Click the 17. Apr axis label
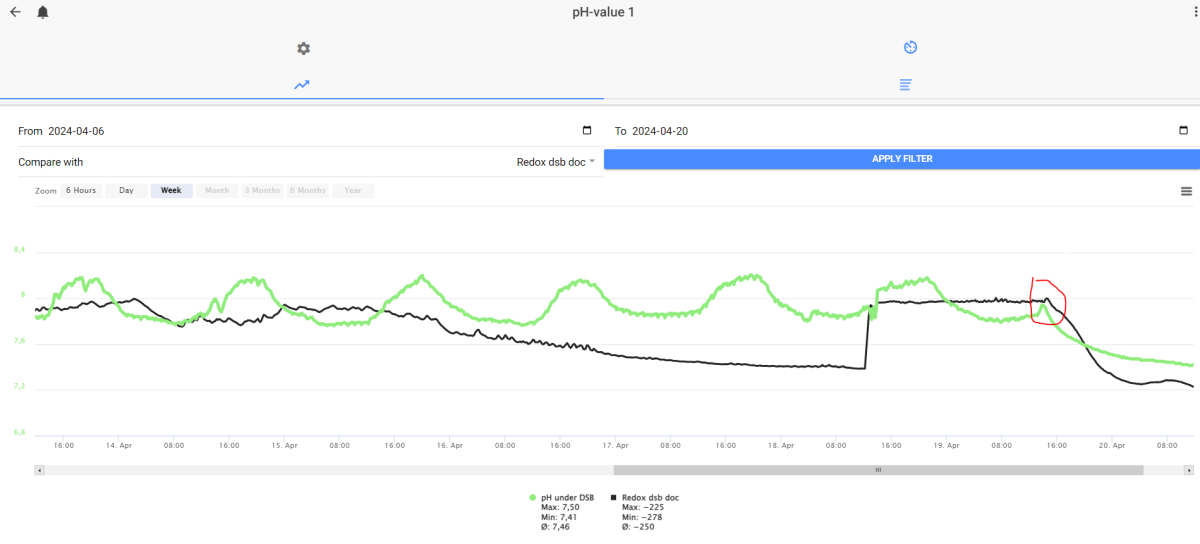This screenshot has height=544, width=1200. click(x=615, y=445)
